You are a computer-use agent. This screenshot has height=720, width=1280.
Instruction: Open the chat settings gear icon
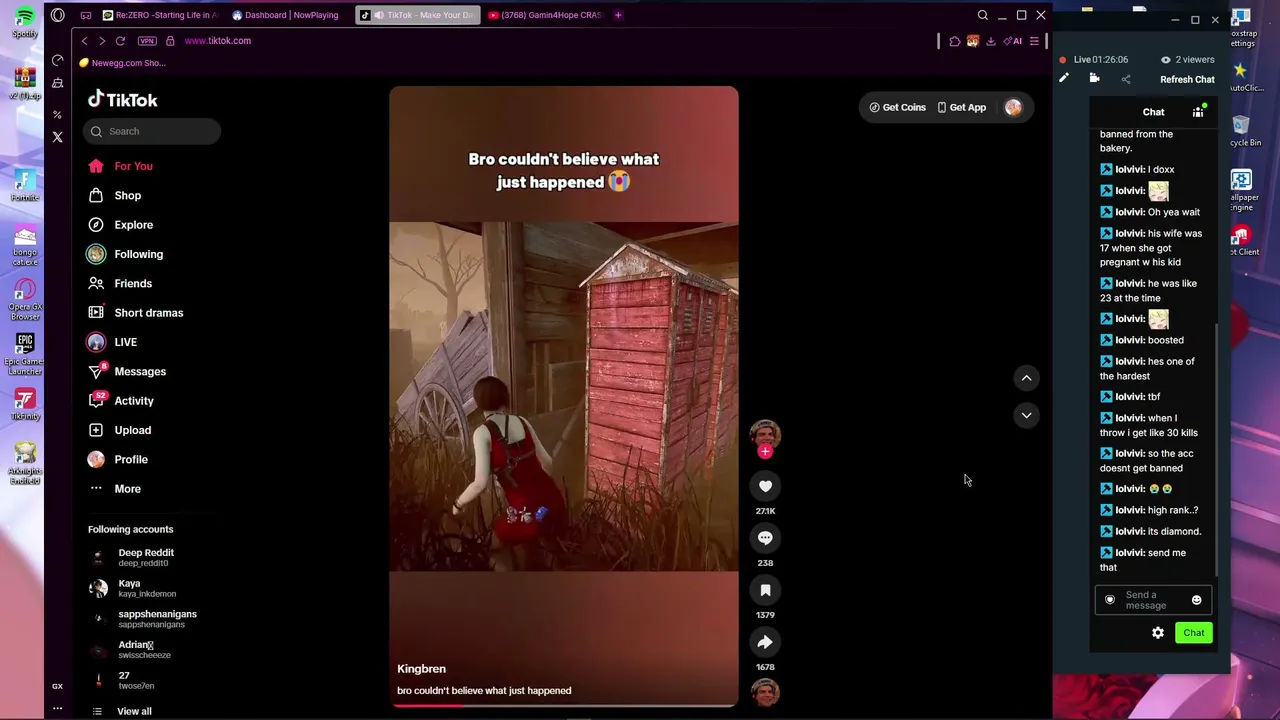(x=1158, y=633)
